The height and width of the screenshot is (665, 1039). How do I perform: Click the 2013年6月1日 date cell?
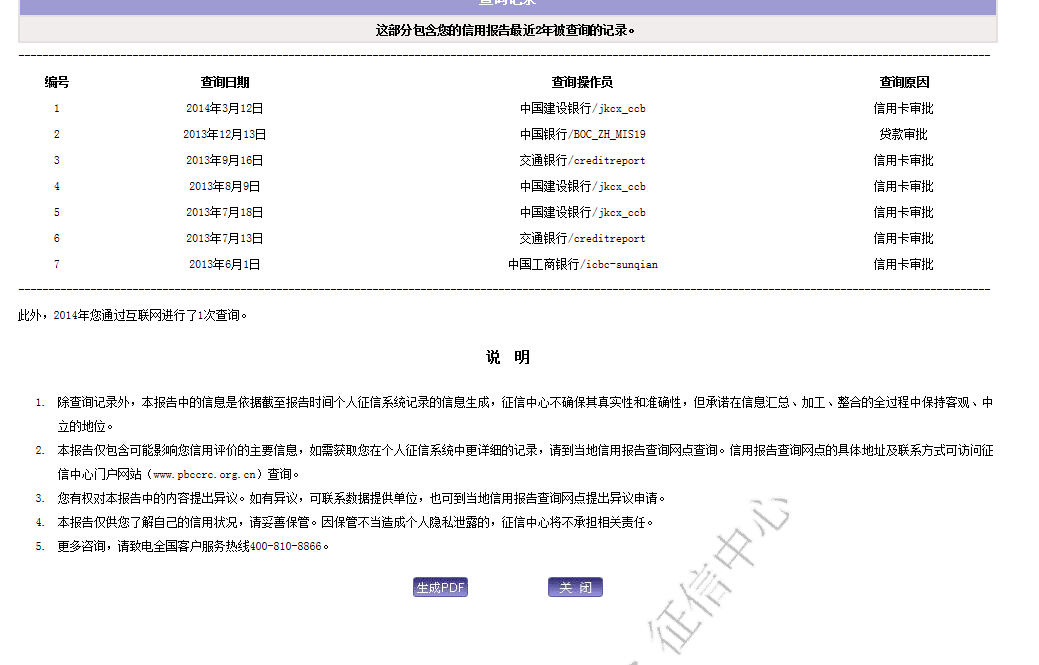[225, 265]
